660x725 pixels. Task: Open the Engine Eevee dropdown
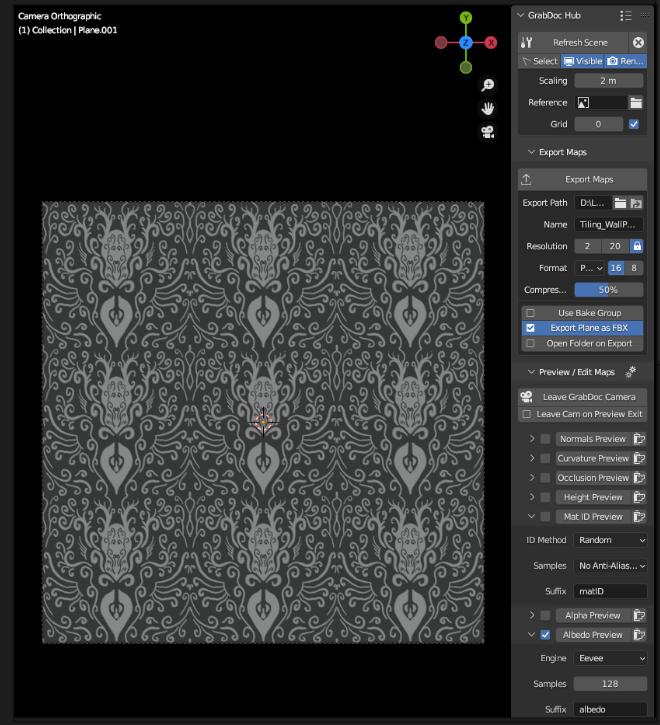610,658
